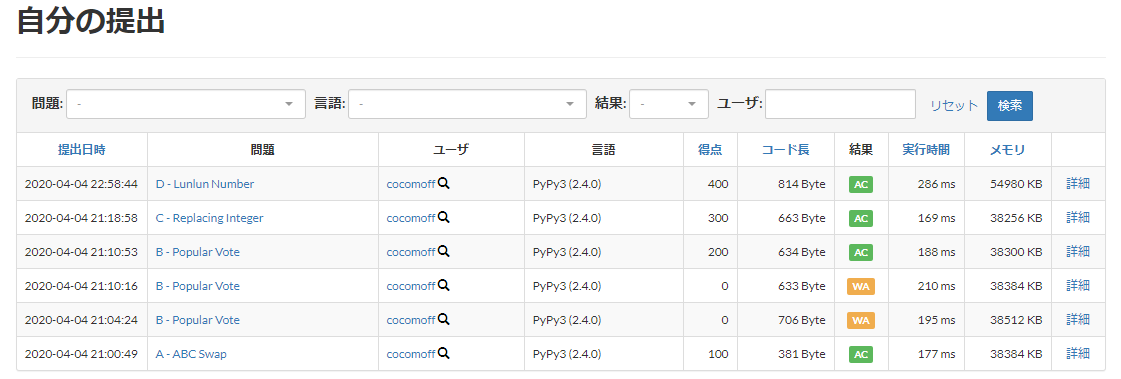Click code length 814 Byte
Screen dimensions: 1121x379
coord(802,184)
